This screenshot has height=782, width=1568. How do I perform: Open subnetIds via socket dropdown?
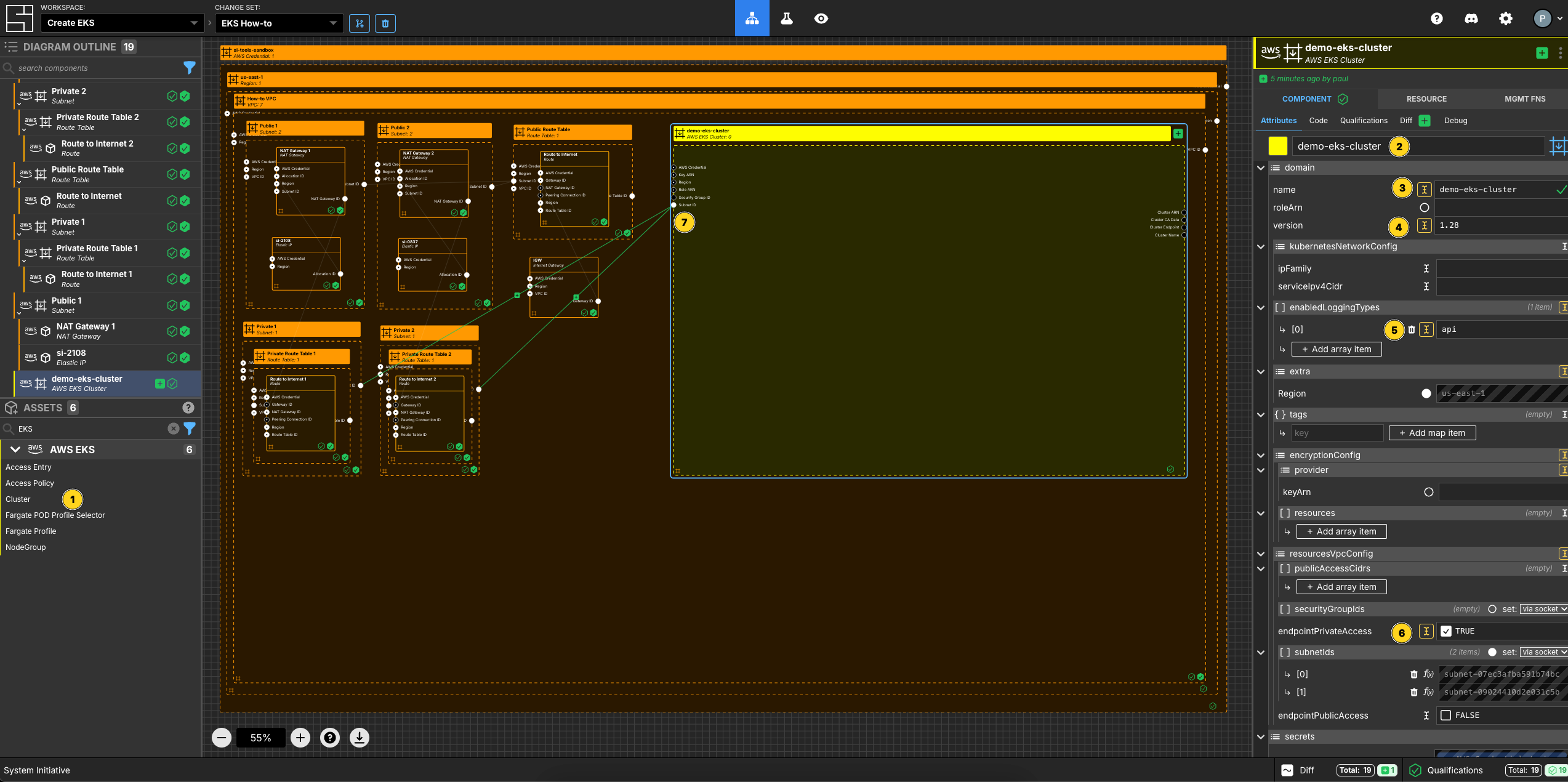[1543, 652]
